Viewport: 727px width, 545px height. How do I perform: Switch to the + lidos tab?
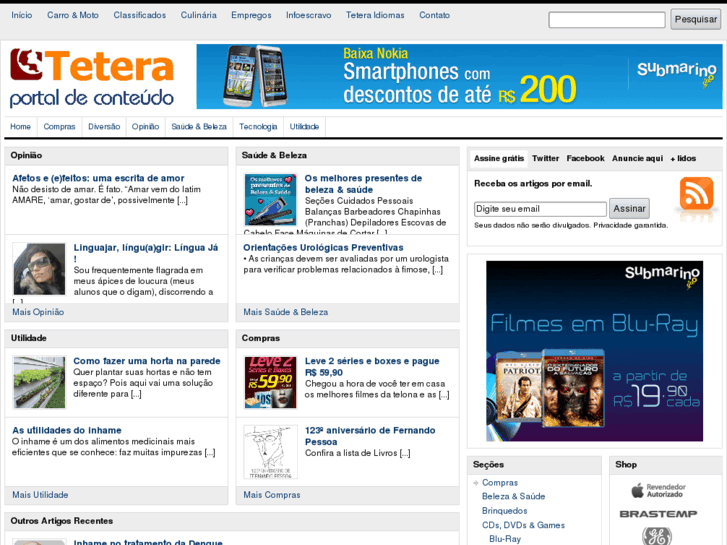click(x=683, y=158)
